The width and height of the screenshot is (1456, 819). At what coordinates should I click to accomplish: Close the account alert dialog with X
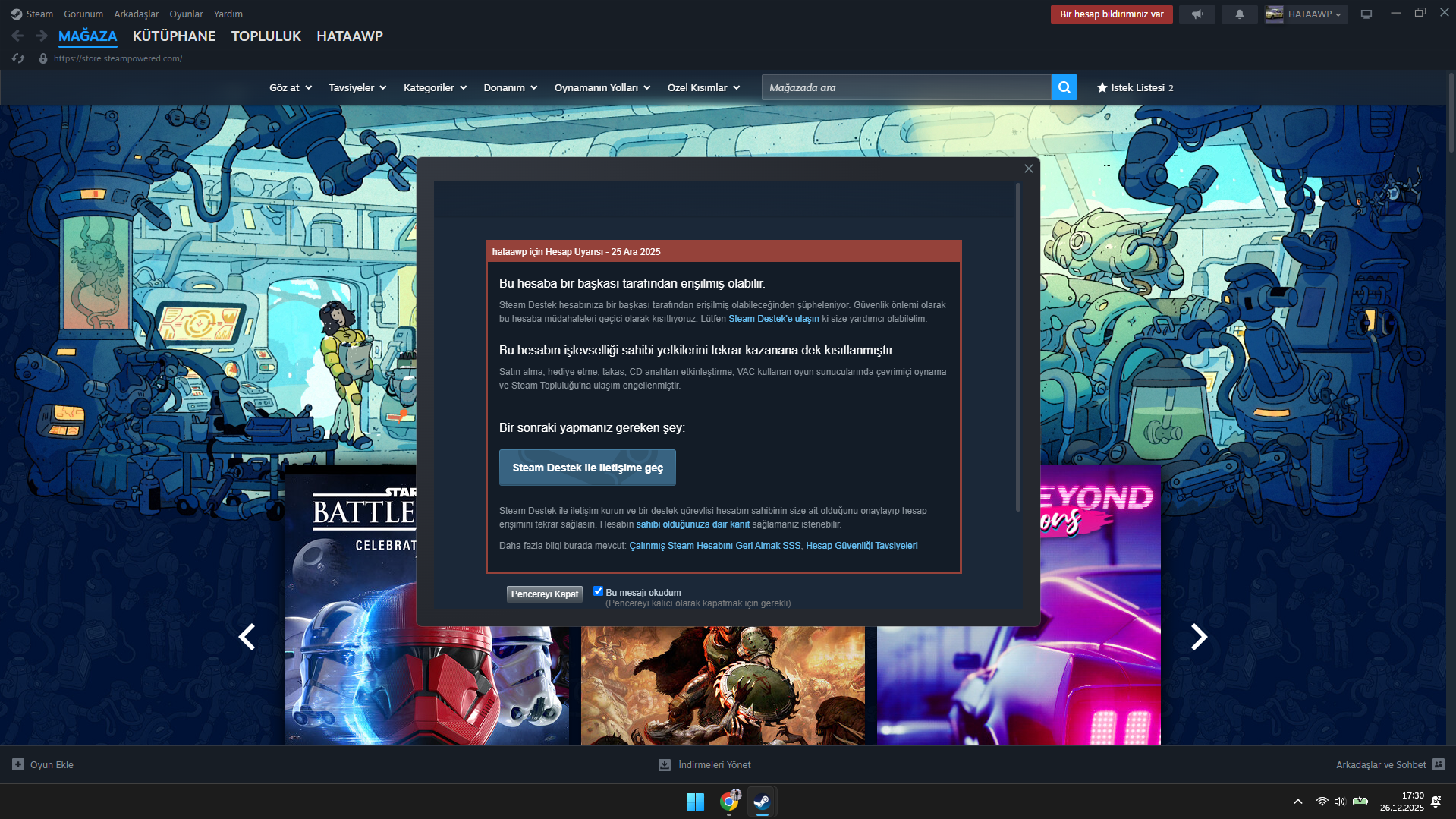point(1029,169)
